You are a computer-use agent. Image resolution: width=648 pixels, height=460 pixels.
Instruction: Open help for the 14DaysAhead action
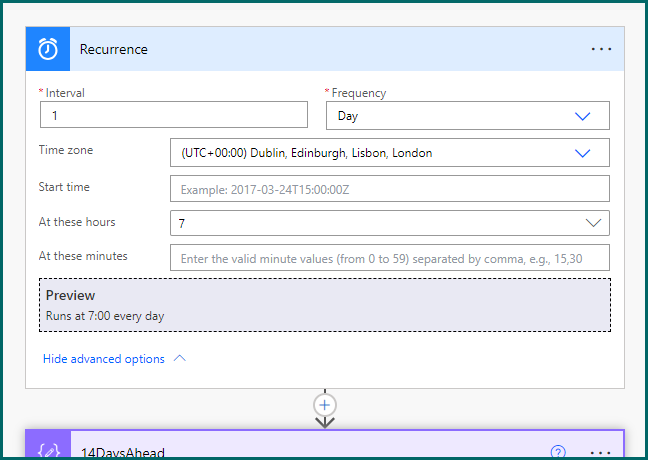(558, 452)
